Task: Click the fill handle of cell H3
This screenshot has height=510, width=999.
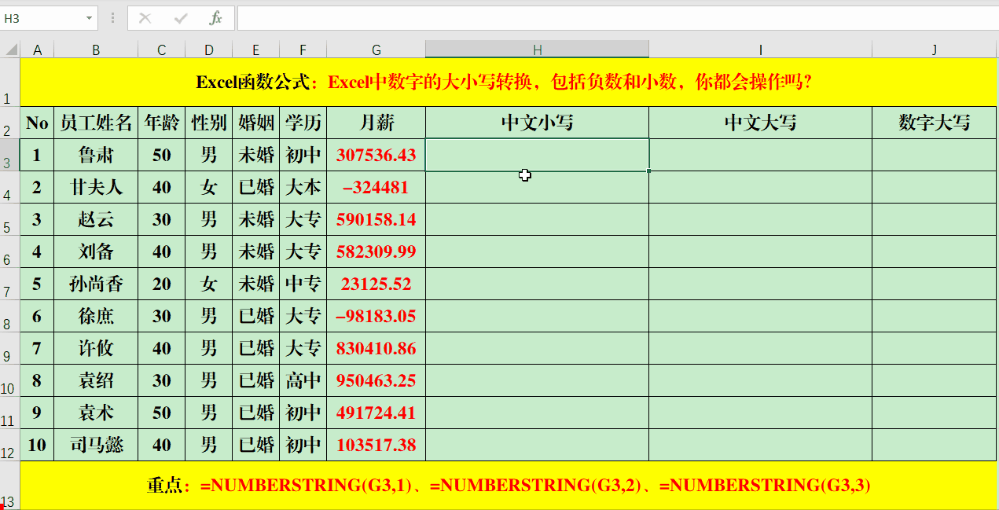Action: tap(649, 171)
